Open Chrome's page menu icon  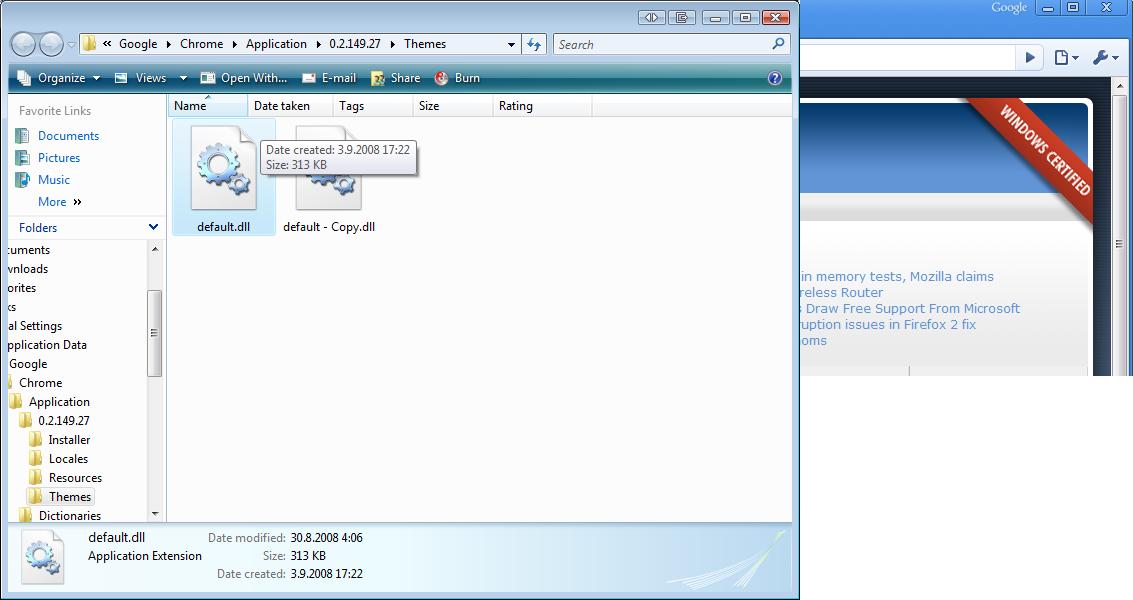click(x=1066, y=58)
